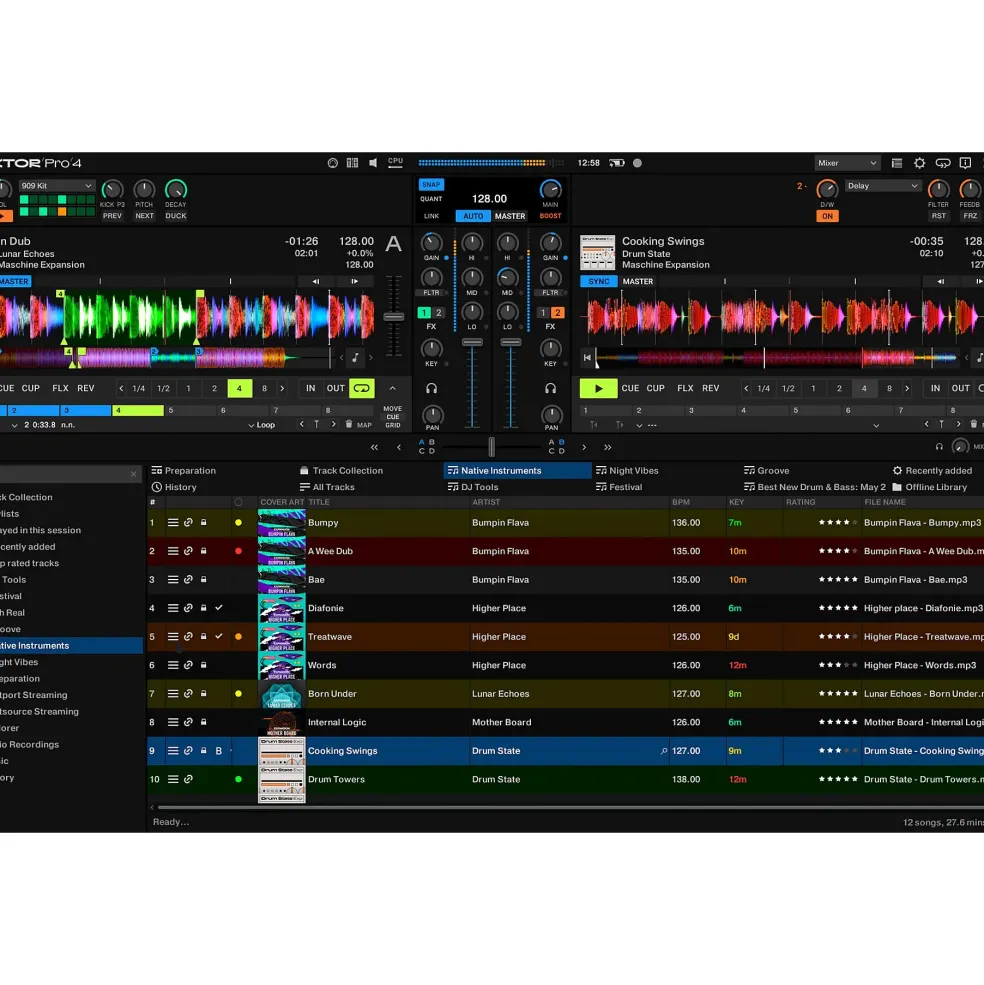Jump to track start on Deck B

click(x=587, y=358)
